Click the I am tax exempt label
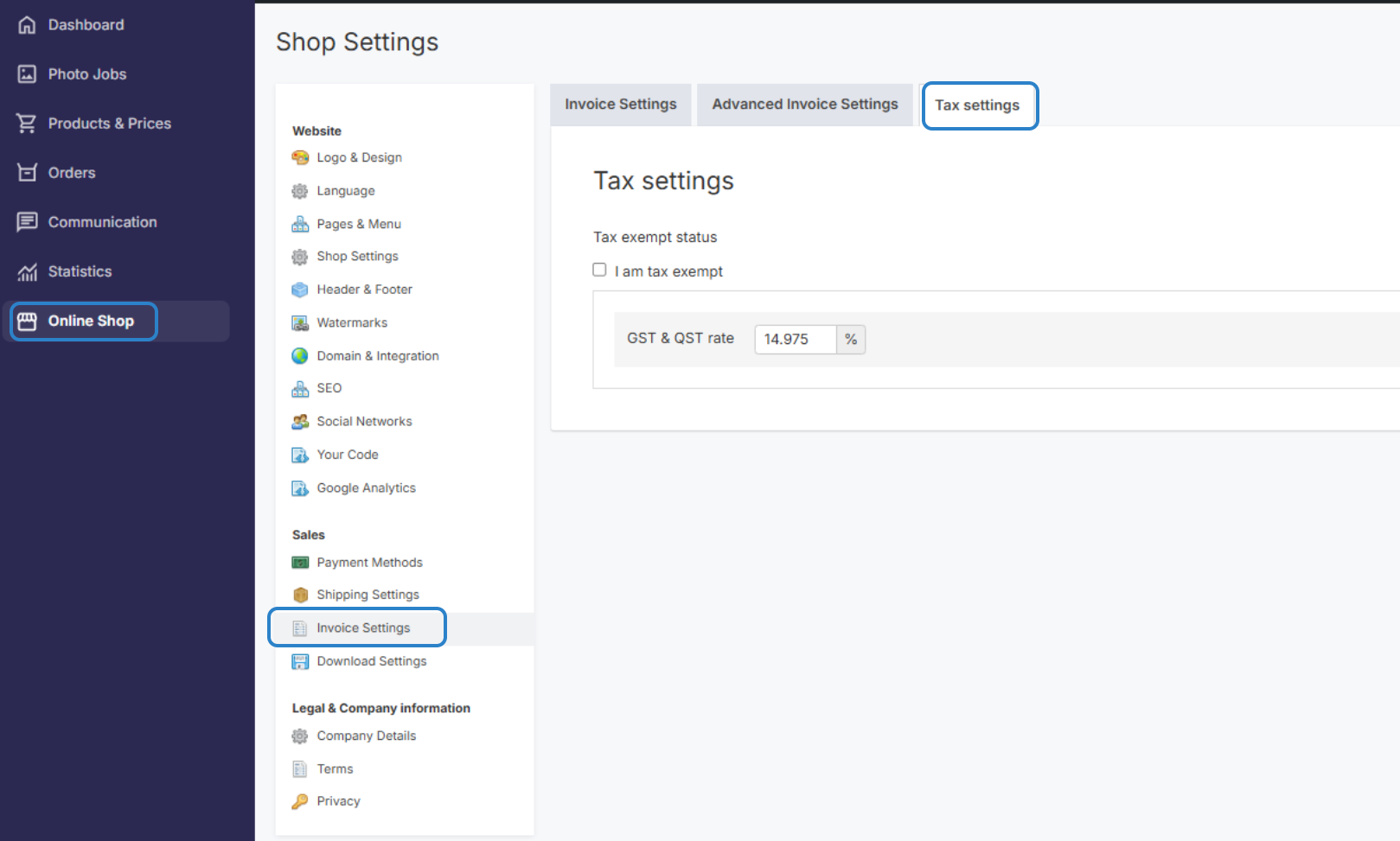This screenshot has width=1400, height=841. (668, 271)
